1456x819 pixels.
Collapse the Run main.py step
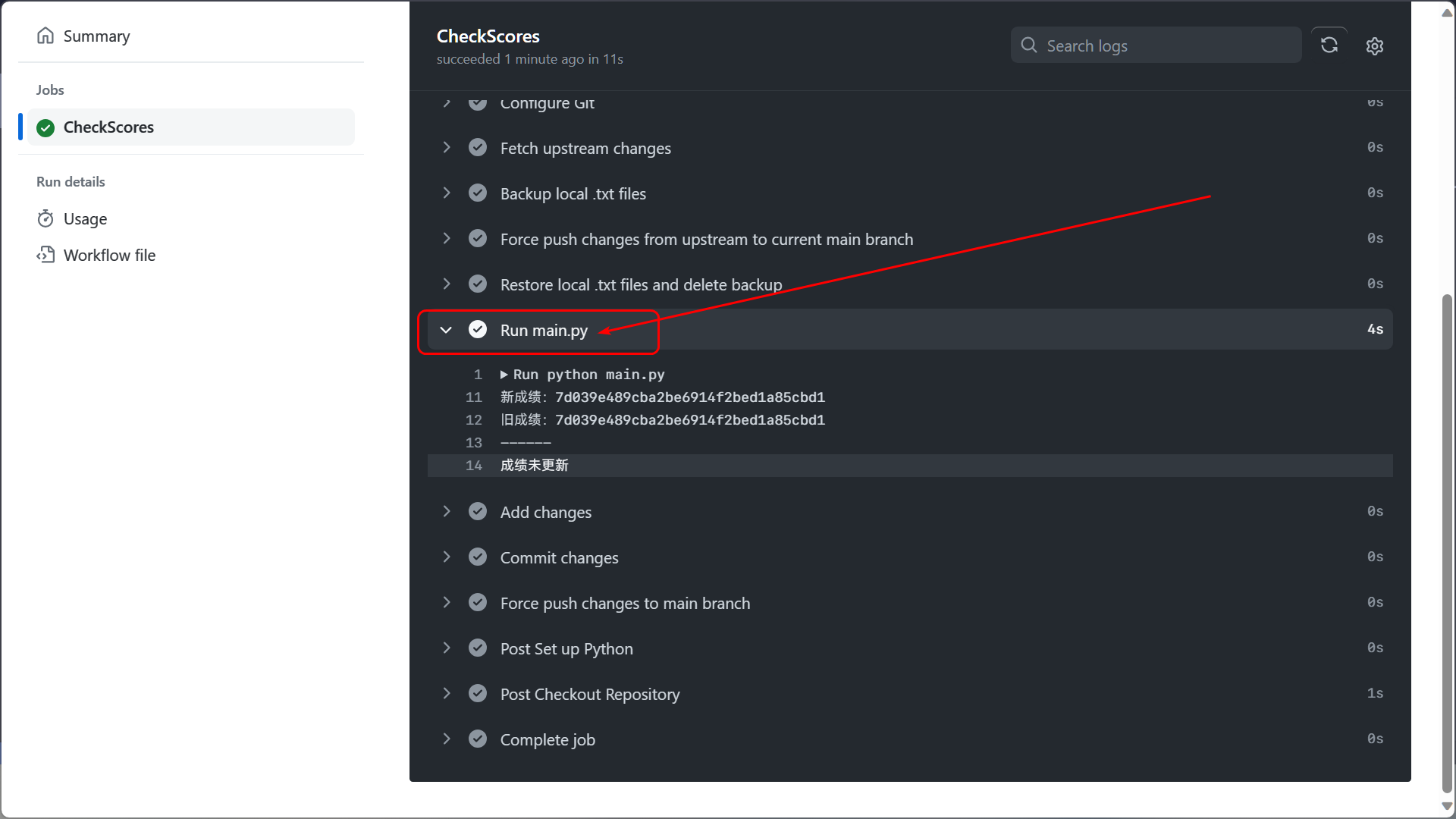coord(446,330)
